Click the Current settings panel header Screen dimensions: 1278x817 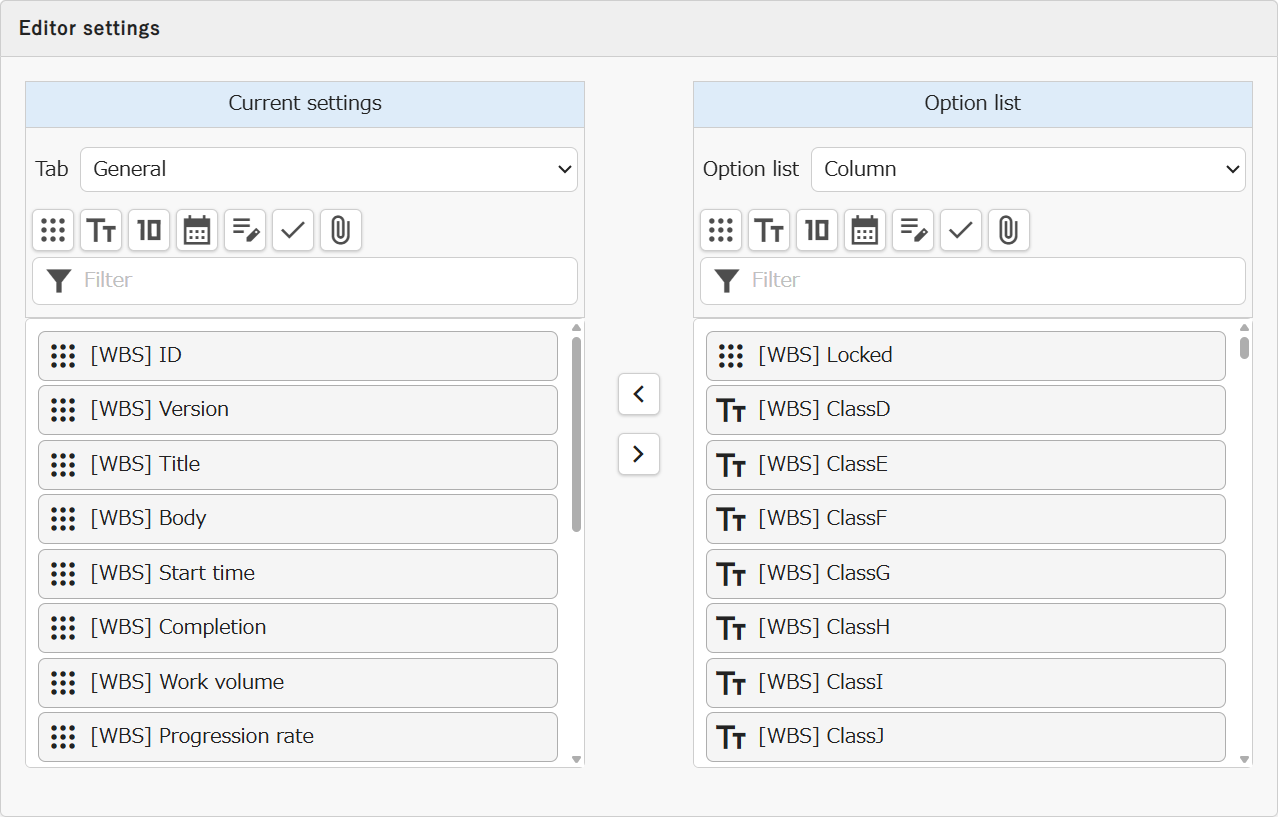(305, 104)
